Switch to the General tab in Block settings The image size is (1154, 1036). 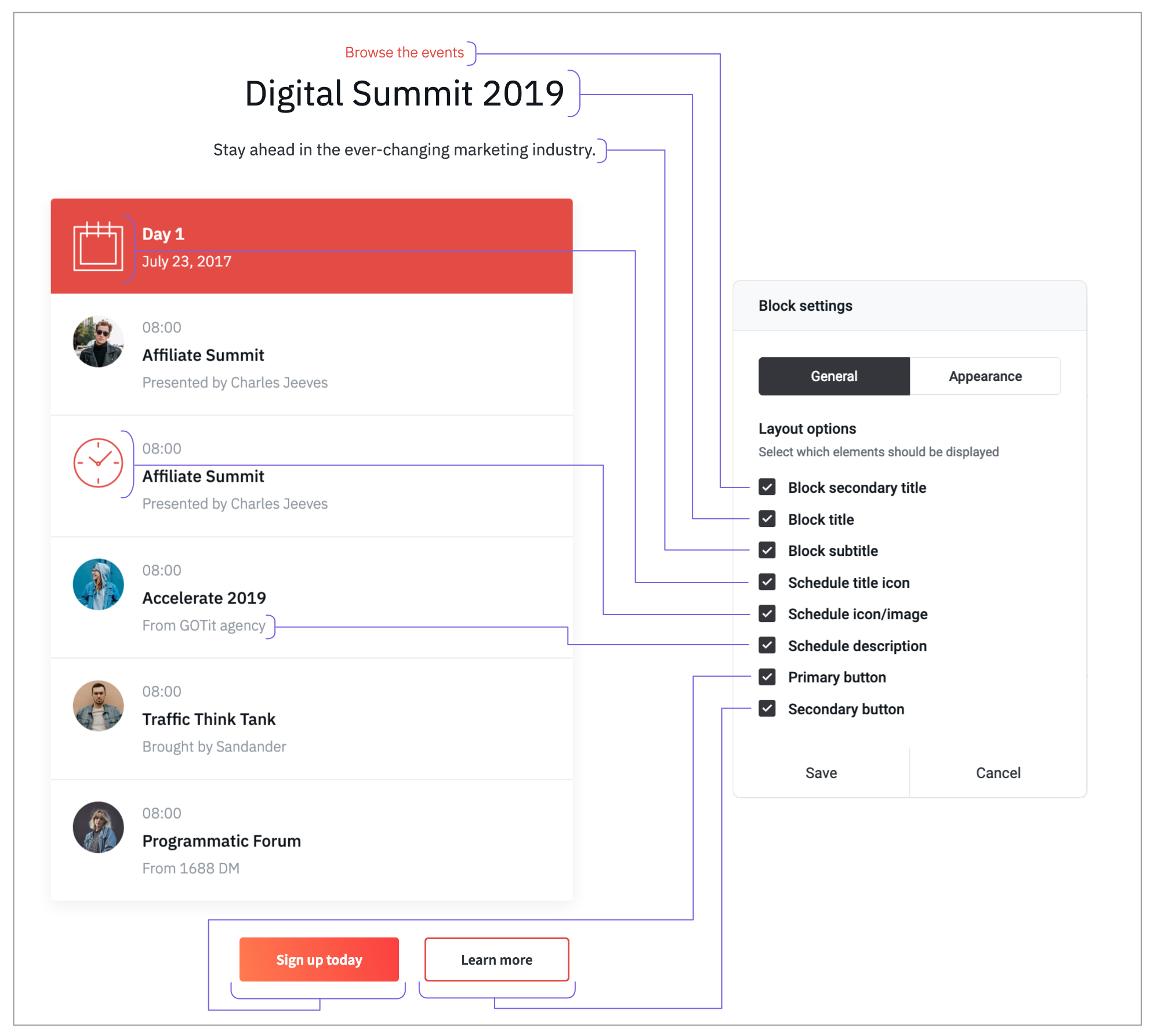click(x=834, y=376)
